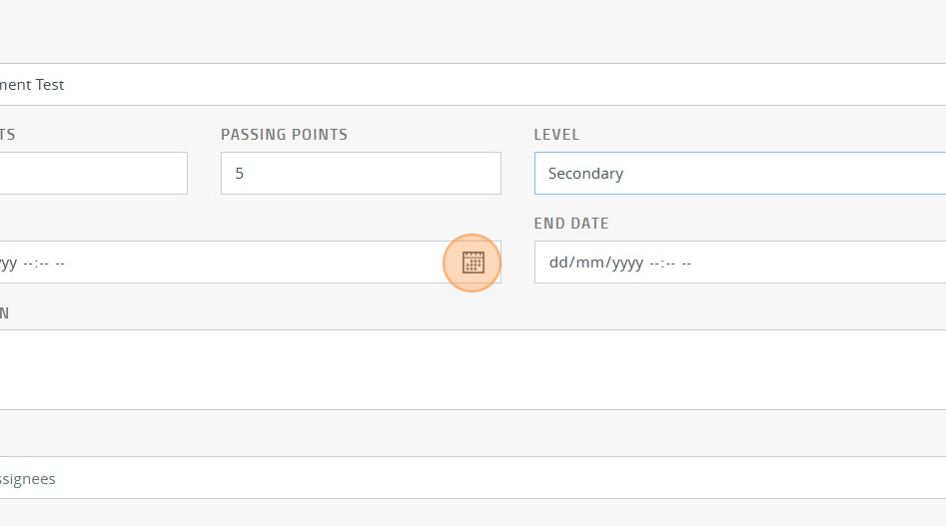Click the END DATE label
This screenshot has width=946, height=526.
571,223
